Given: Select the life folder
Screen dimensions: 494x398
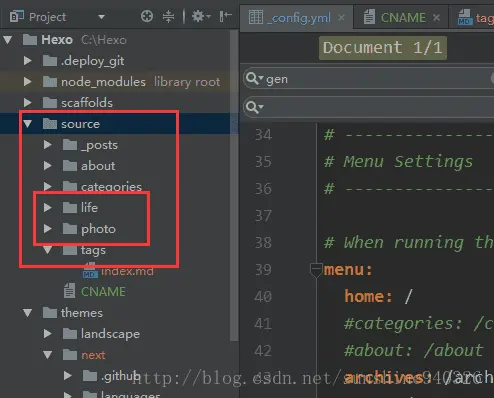Looking at the screenshot, I should [x=89, y=207].
